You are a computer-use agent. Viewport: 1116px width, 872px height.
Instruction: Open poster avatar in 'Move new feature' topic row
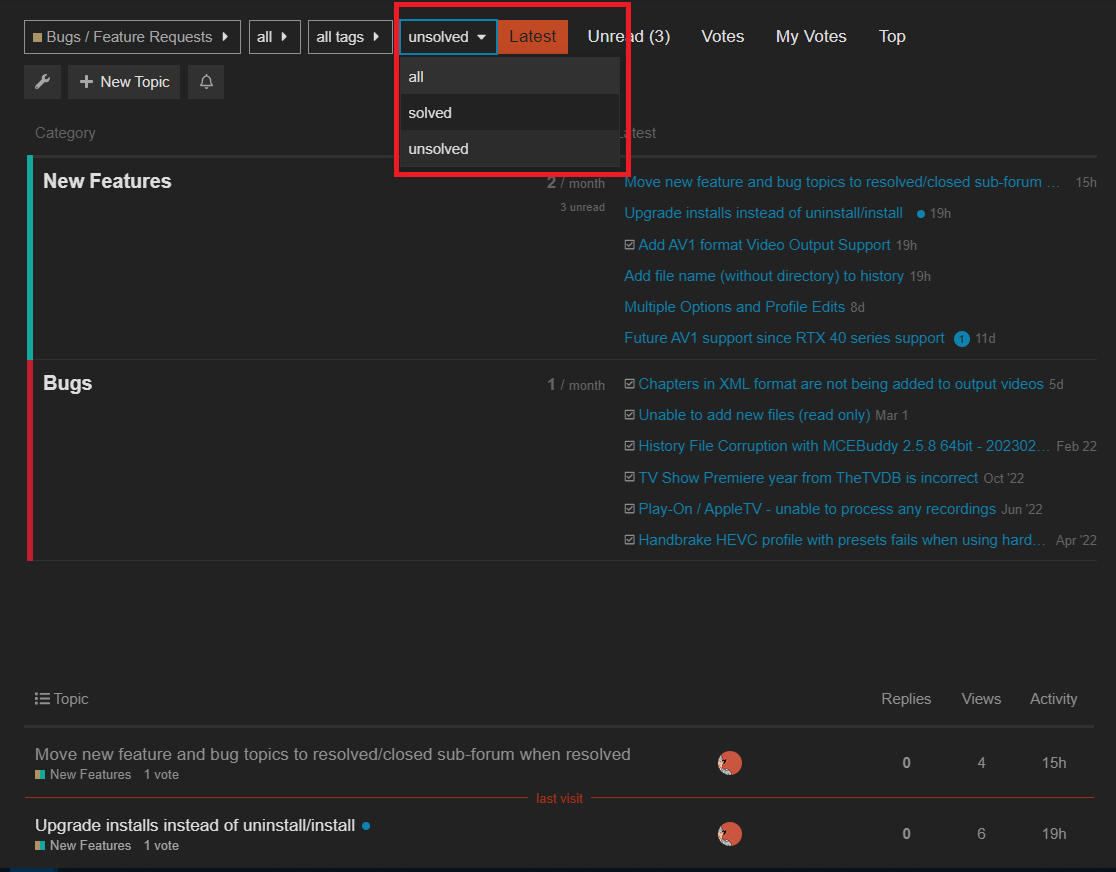click(730, 763)
